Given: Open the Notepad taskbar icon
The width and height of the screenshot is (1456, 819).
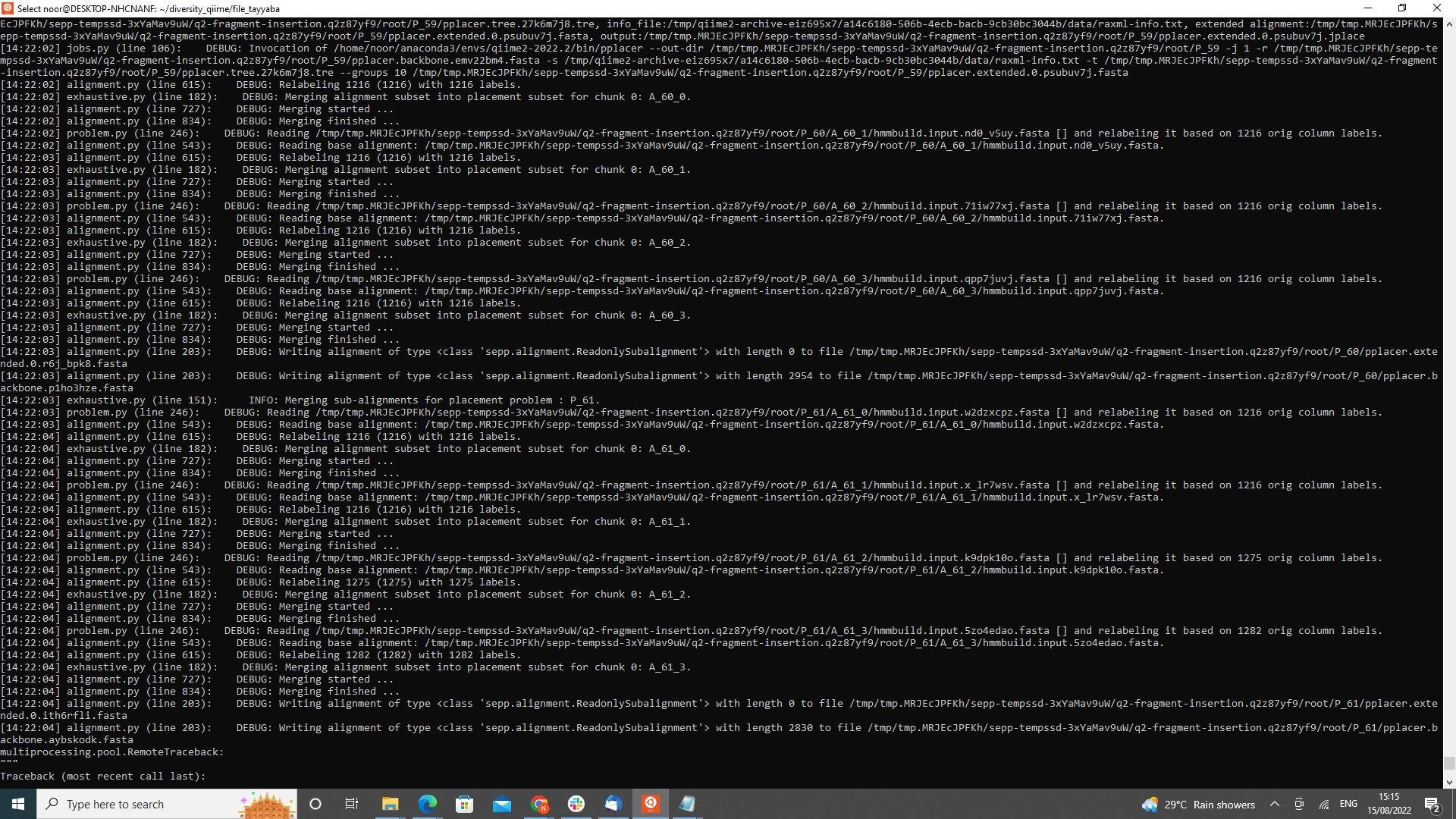Looking at the screenshot, I should pos(687,804).
